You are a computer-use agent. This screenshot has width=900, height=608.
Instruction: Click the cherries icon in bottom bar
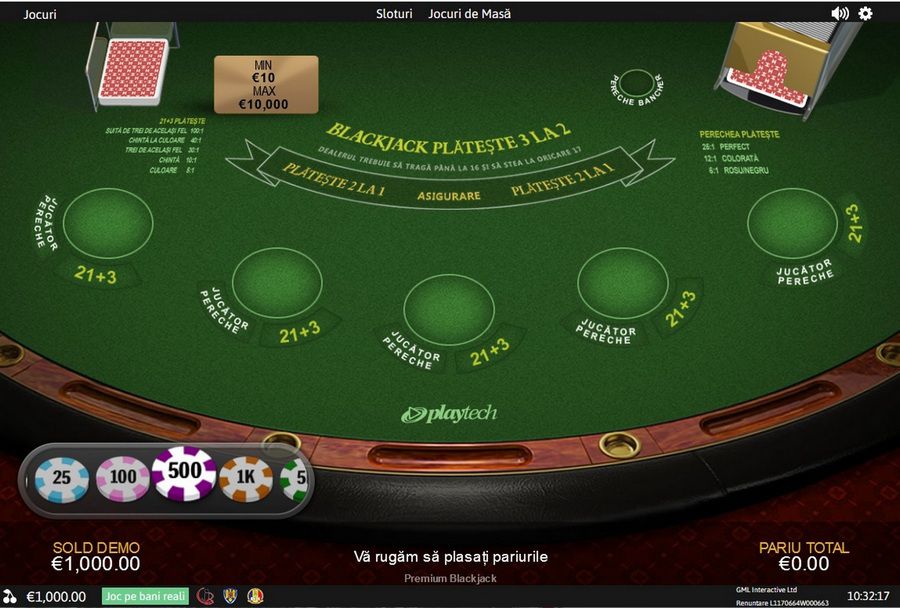coord(10,597)
